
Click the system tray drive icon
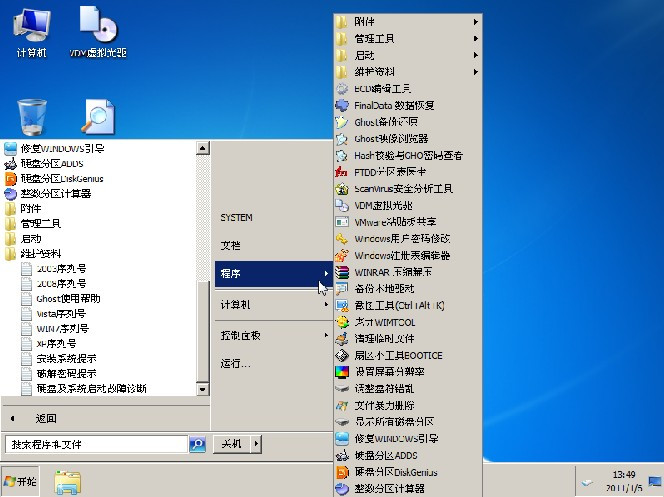pyautogui.click(x=587, y=482)
